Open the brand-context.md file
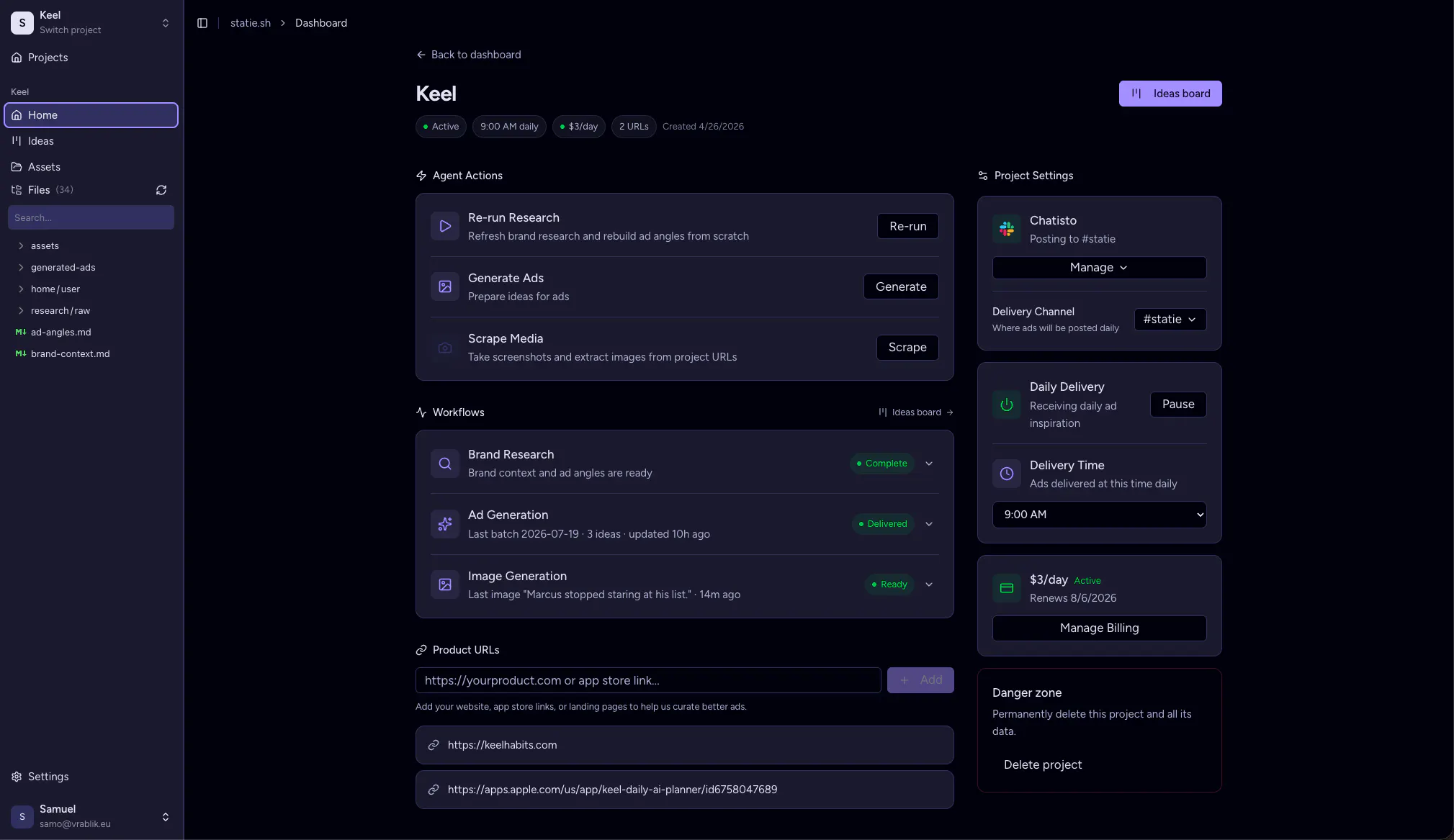This screenshot has width=1454, height=840. [70, 353]
